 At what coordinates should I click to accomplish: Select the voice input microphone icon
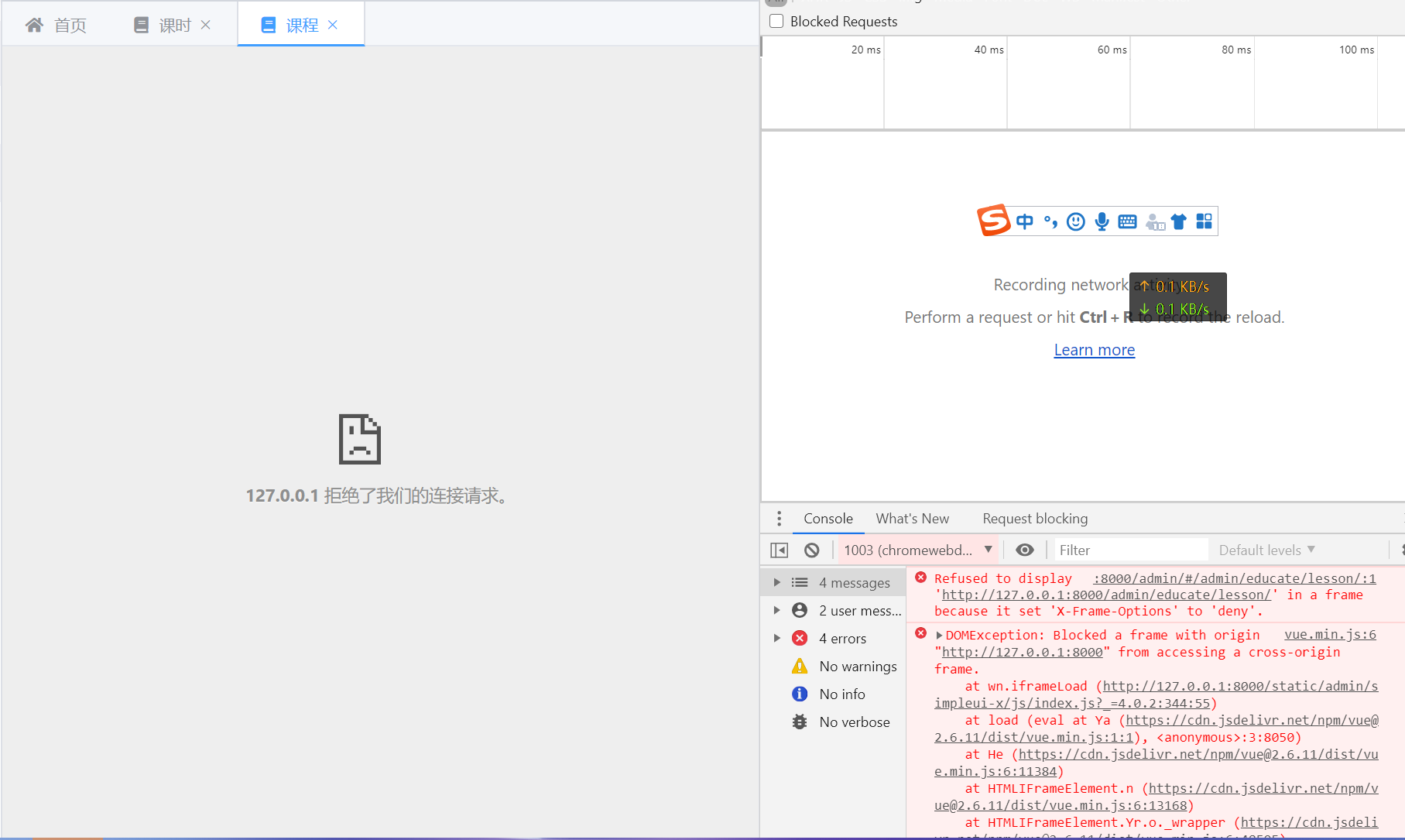click(x=1102, y=221)
